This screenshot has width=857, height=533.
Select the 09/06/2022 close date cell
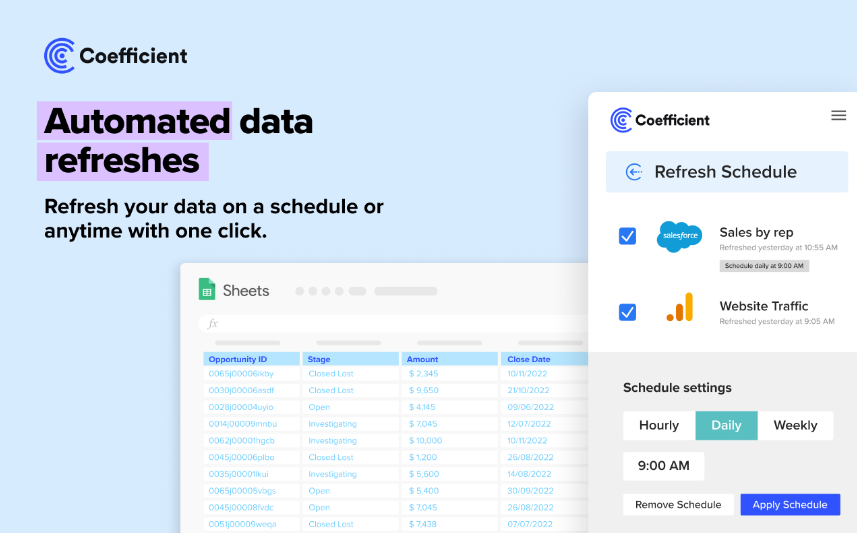pyautogui.click(x=544, y=407)
